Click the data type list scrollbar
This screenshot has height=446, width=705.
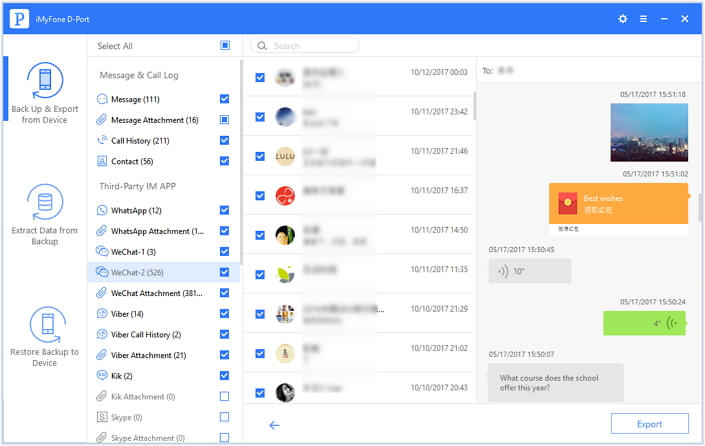[x=241, y=162]
